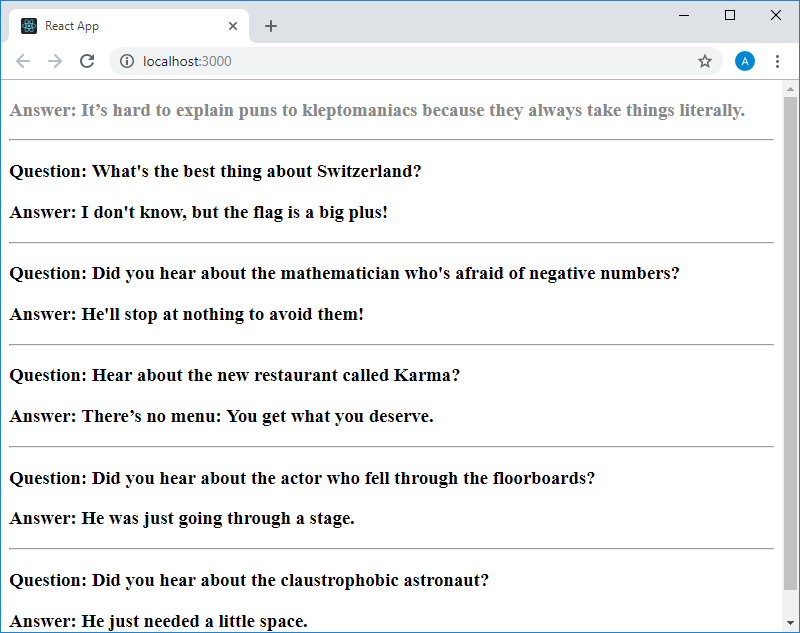Click the Karma restaurant question
Image resolution: width=800 pixels, height=633 pixels.
[x=234, y=375]
